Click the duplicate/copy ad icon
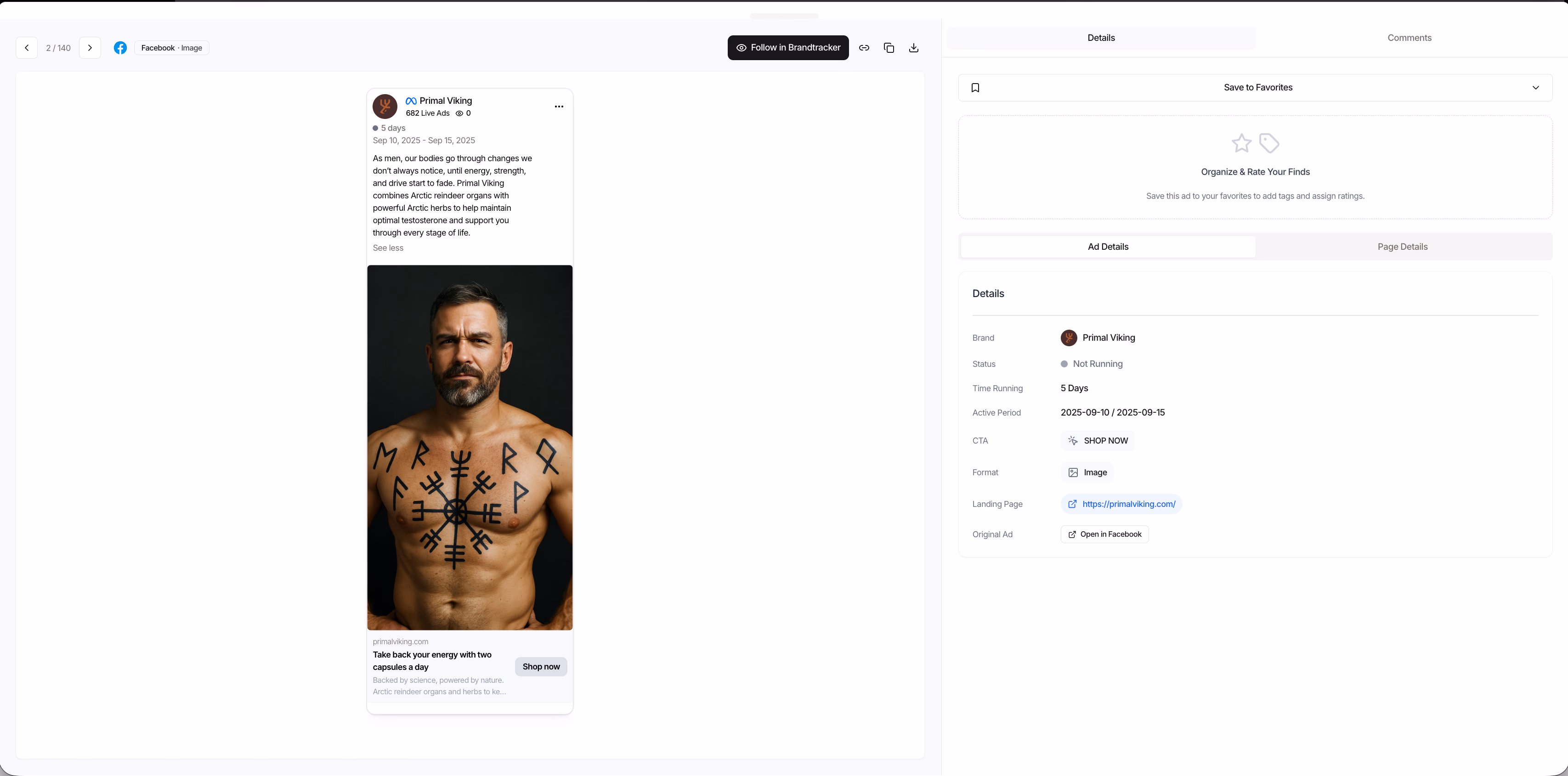 889,48
